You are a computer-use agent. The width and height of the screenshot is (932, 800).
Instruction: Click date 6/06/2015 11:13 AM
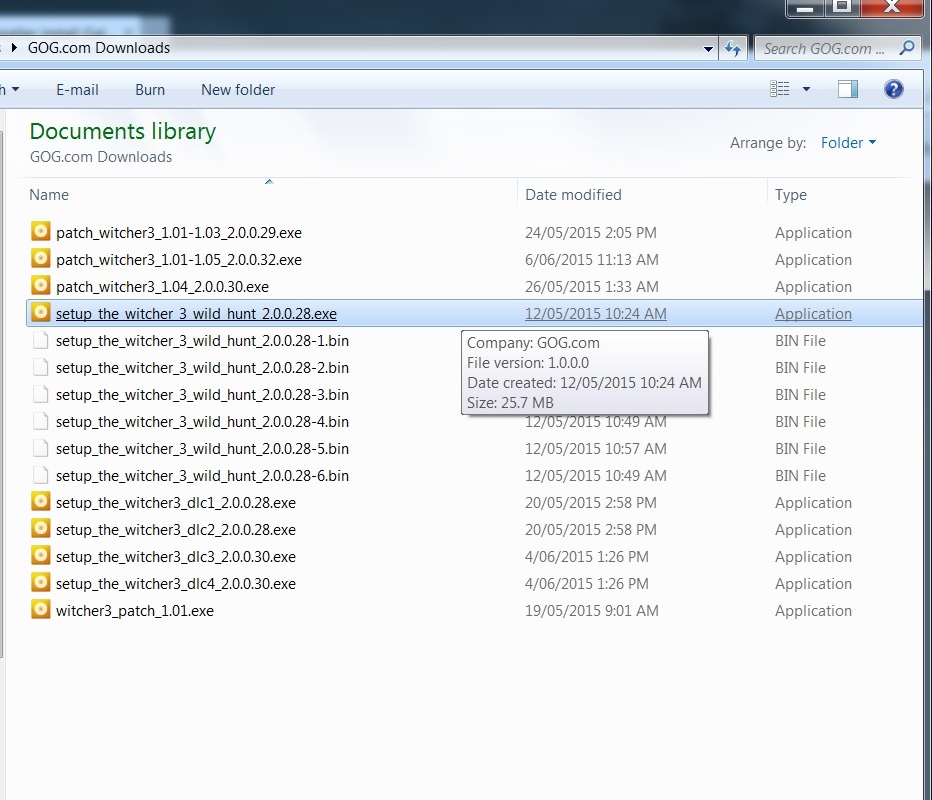tap(591, 260)
